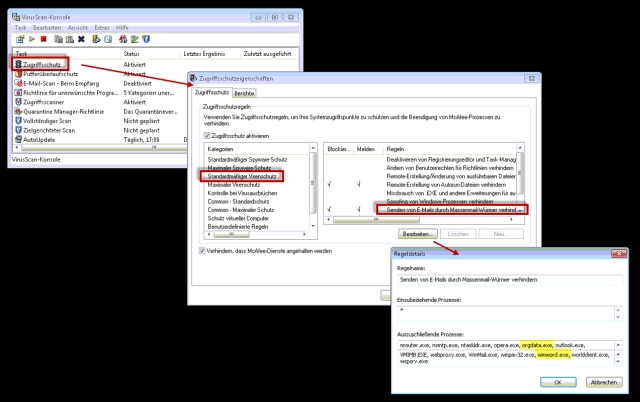Open the Bearbeiten menu
The height and width of the screenshot is (402, 640).
coord(47,28)
